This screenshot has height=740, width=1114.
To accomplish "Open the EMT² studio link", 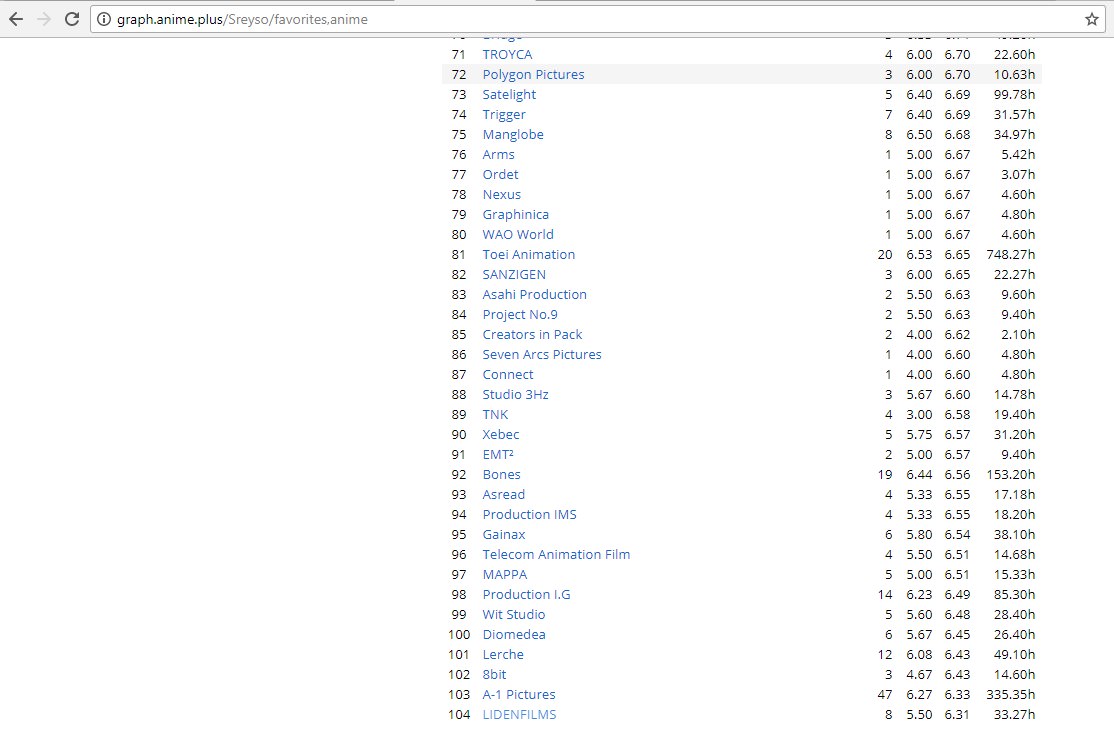I will click(x=498, y=454).
